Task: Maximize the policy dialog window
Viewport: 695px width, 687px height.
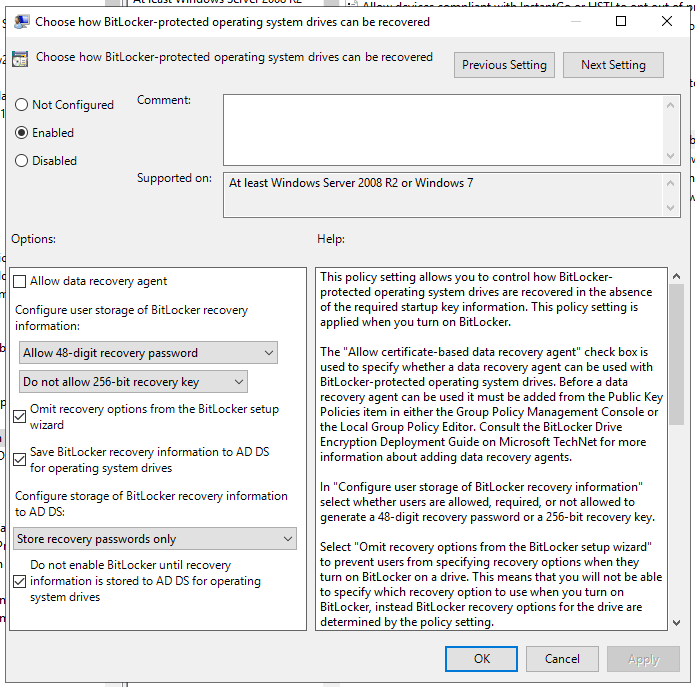Action: tap(621, 21)
